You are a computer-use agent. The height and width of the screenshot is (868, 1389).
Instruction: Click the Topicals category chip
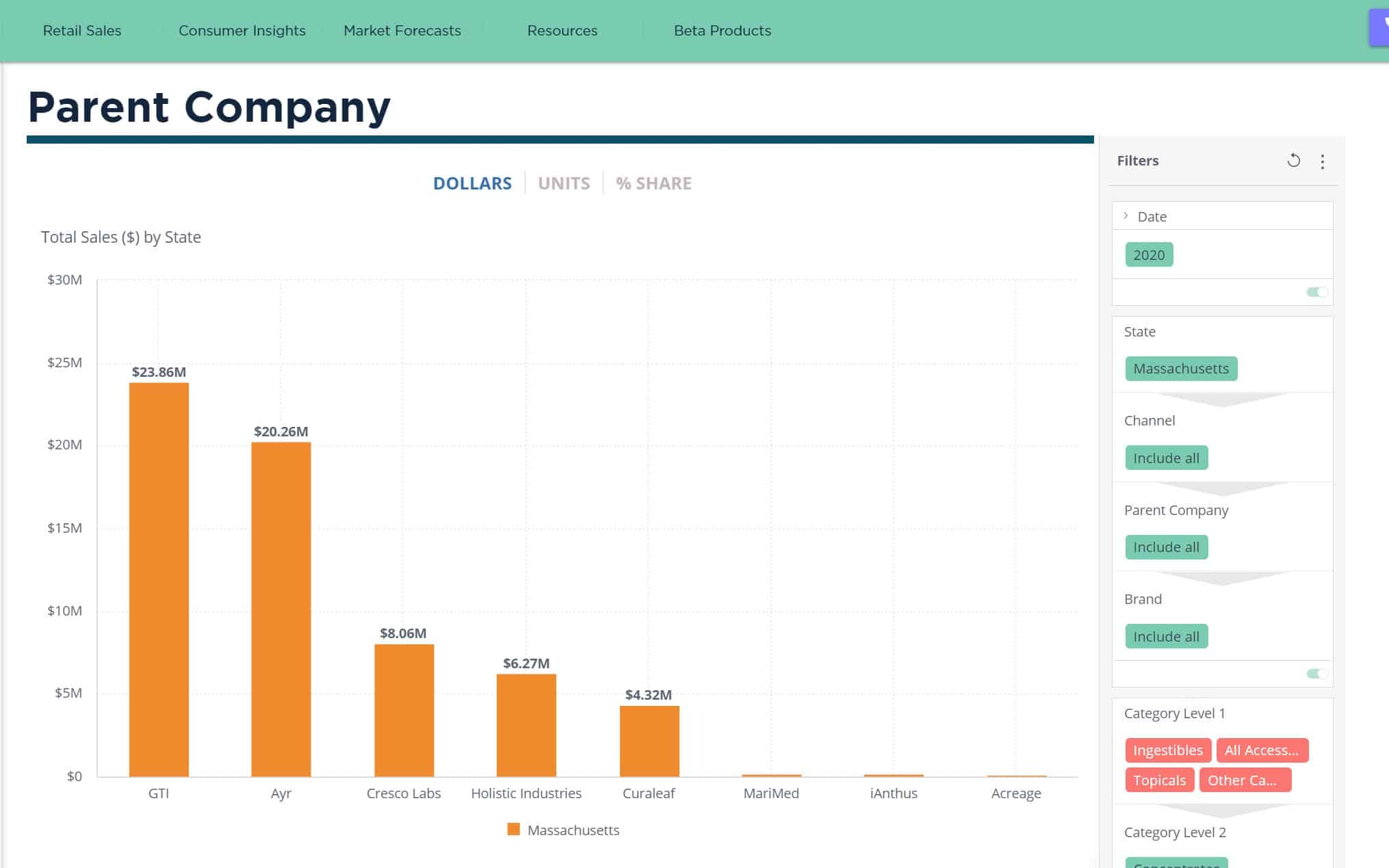[x=1160, y=780]
